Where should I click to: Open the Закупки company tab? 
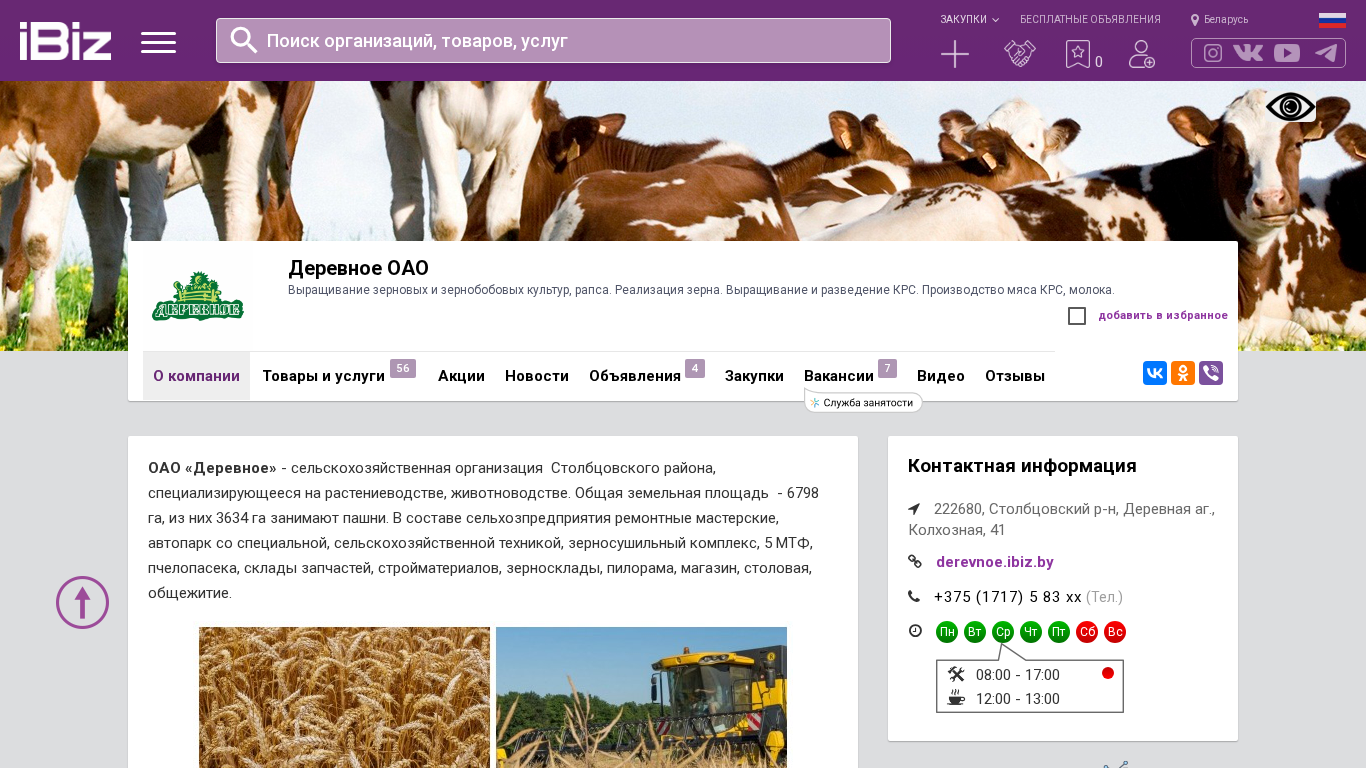click(x=754, y=376)
